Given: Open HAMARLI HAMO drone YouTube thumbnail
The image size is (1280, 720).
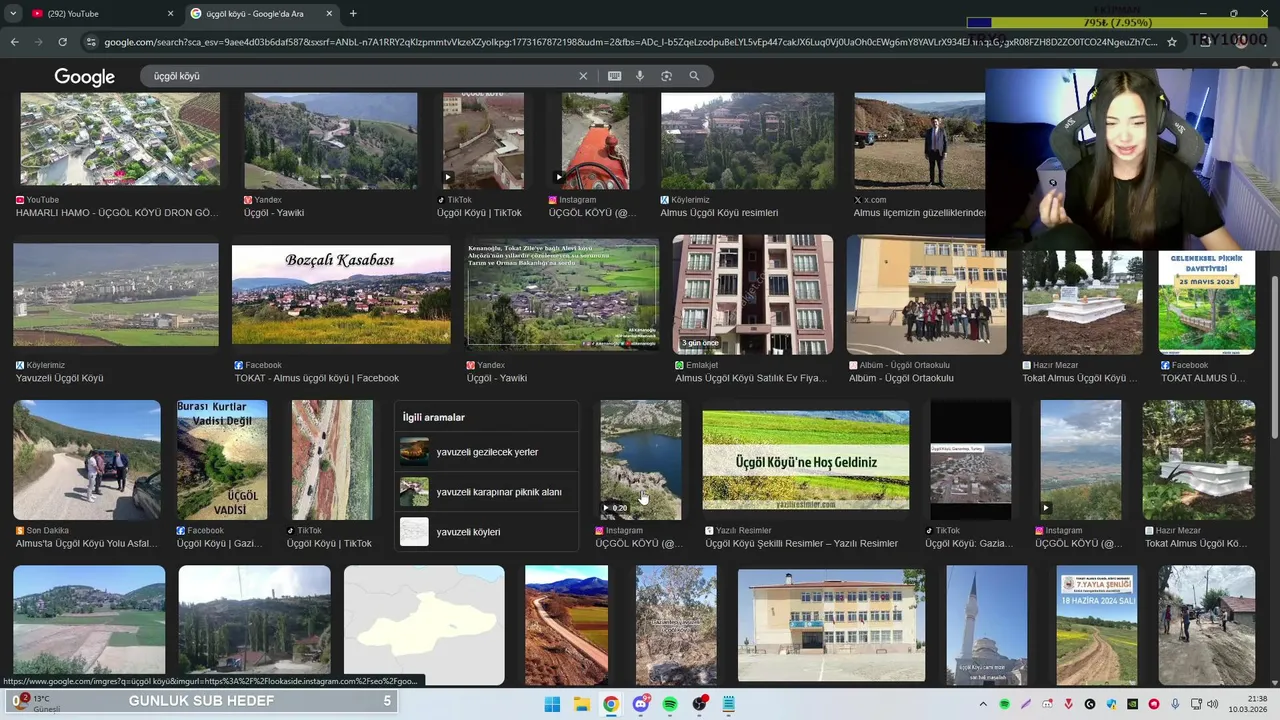Looking at the screenshot, I should [119, 140].
